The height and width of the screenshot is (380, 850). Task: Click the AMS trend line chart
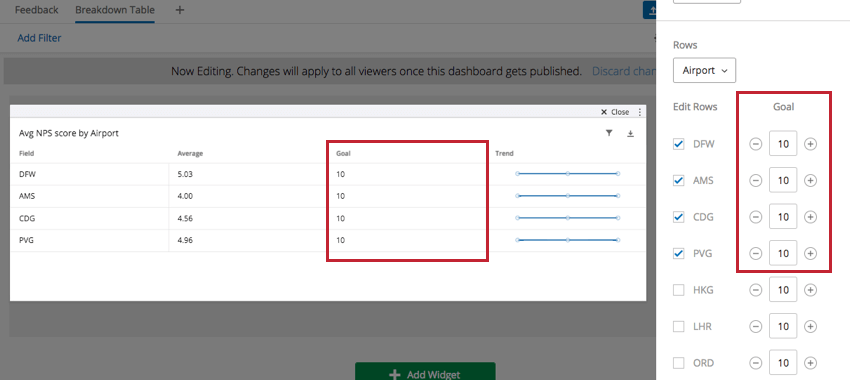click(x=568, y=196)
